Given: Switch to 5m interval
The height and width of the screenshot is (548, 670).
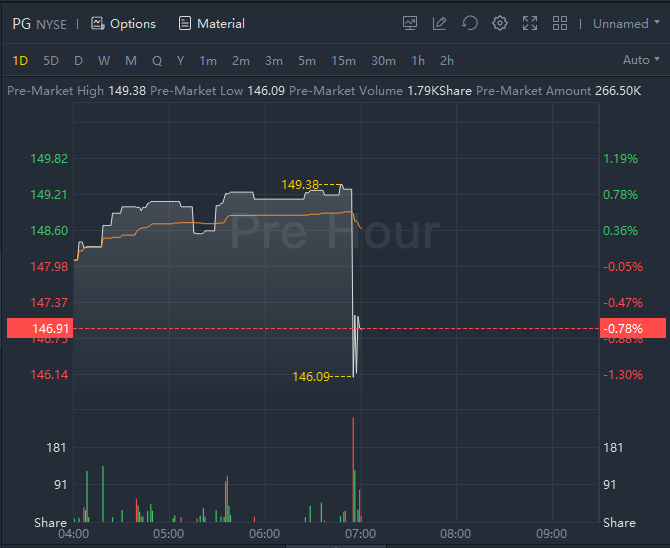Looking at the screenshot, I should (x=307, y=61).
